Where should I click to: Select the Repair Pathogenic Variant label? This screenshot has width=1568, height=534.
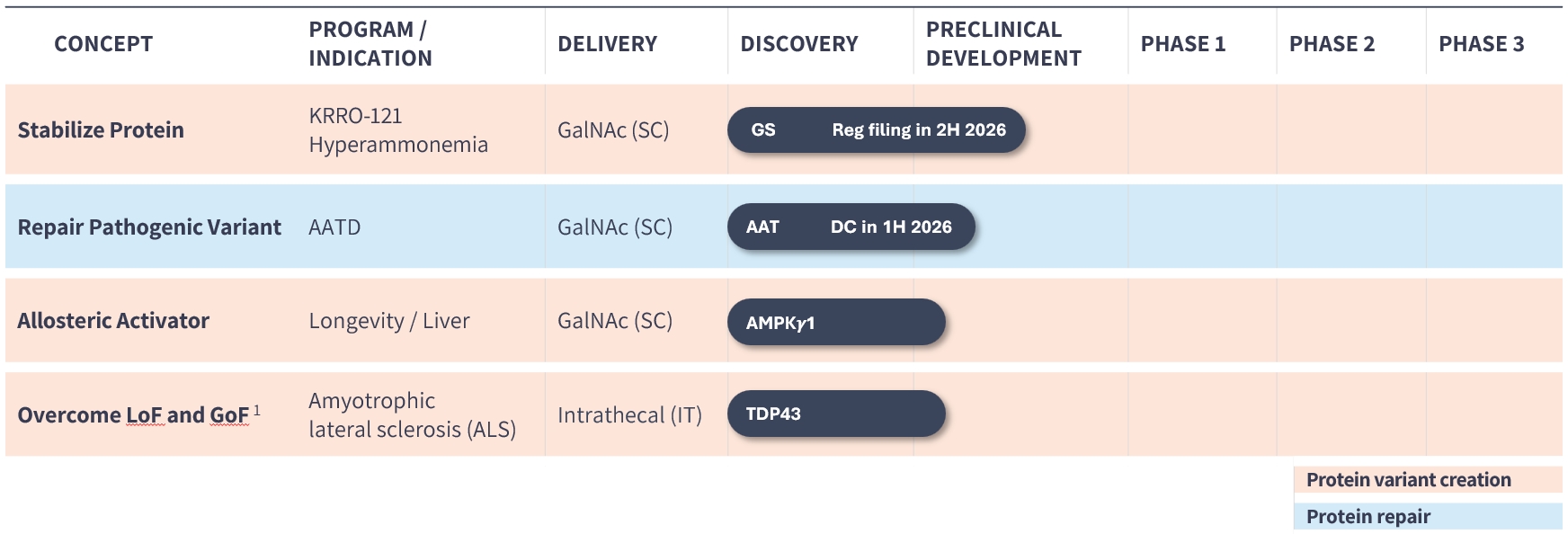tap(149, 227)
